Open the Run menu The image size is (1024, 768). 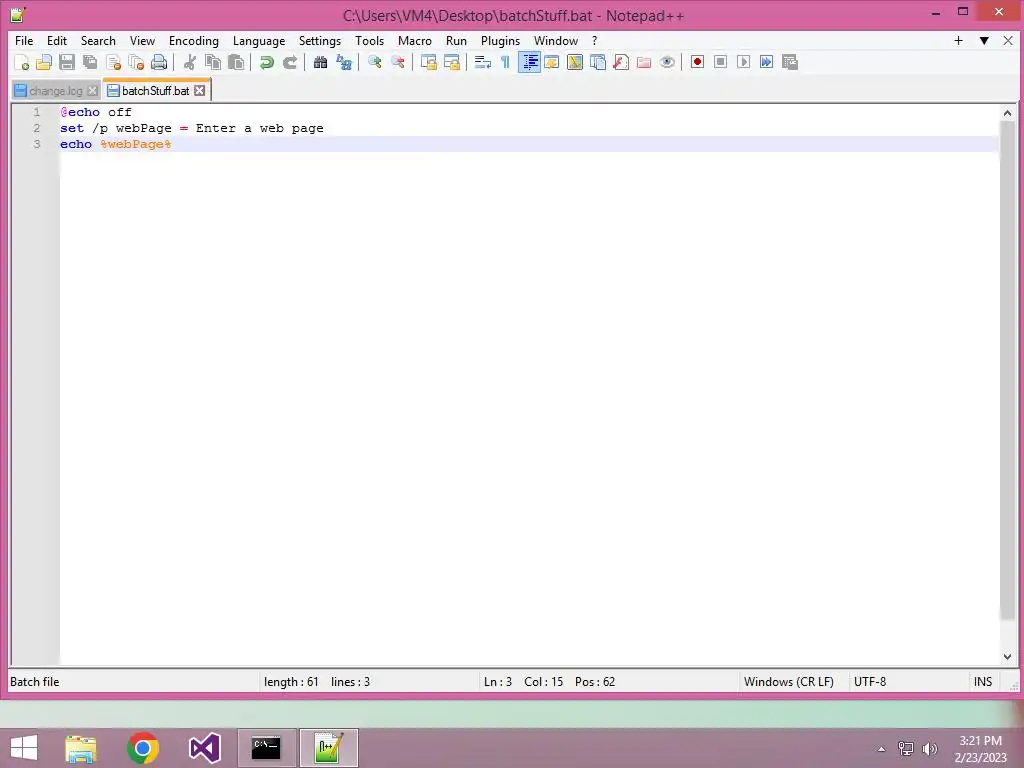[x=456, y=40]
